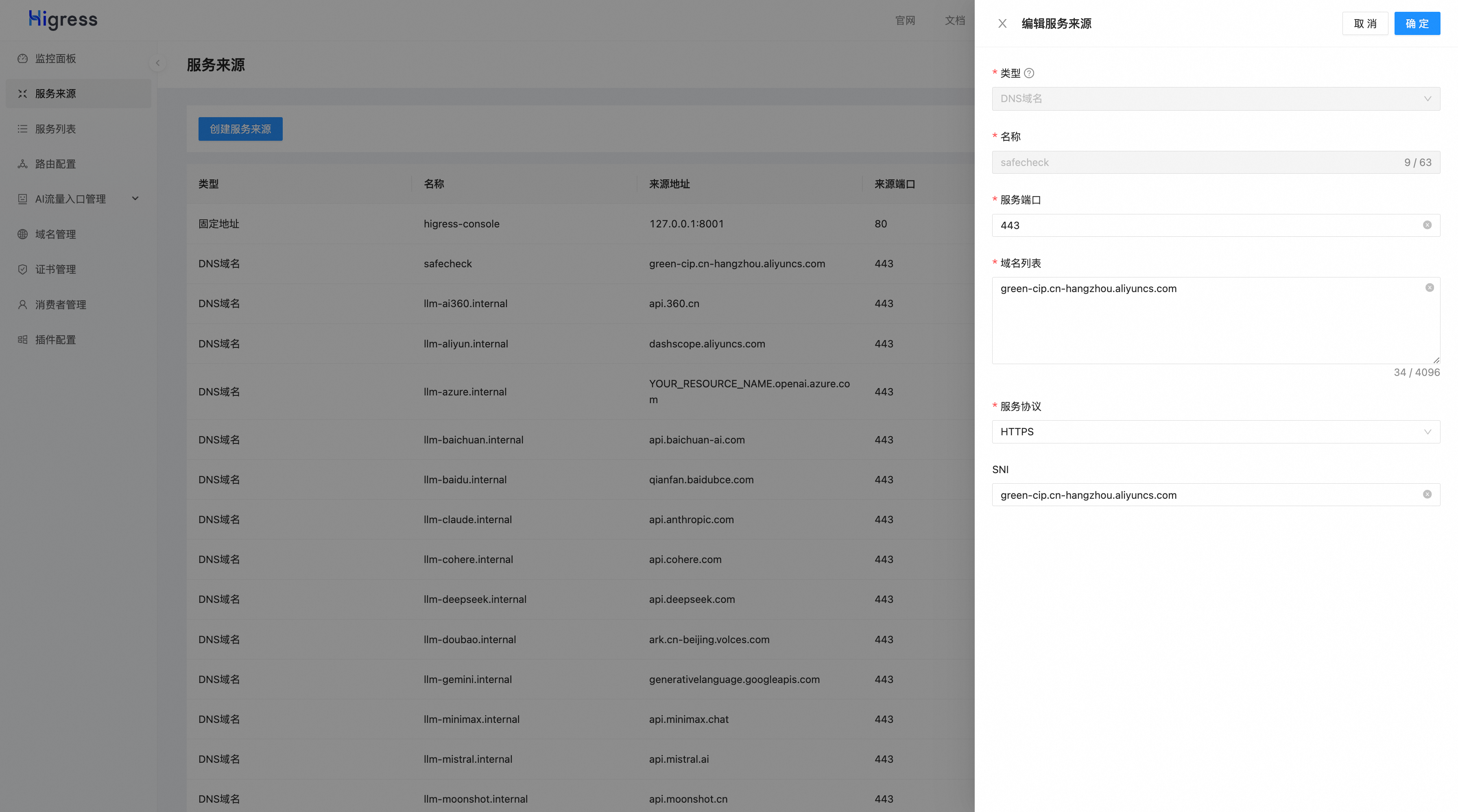Clear the service port field
1458x812 pixels.
tap(1427, 225)
